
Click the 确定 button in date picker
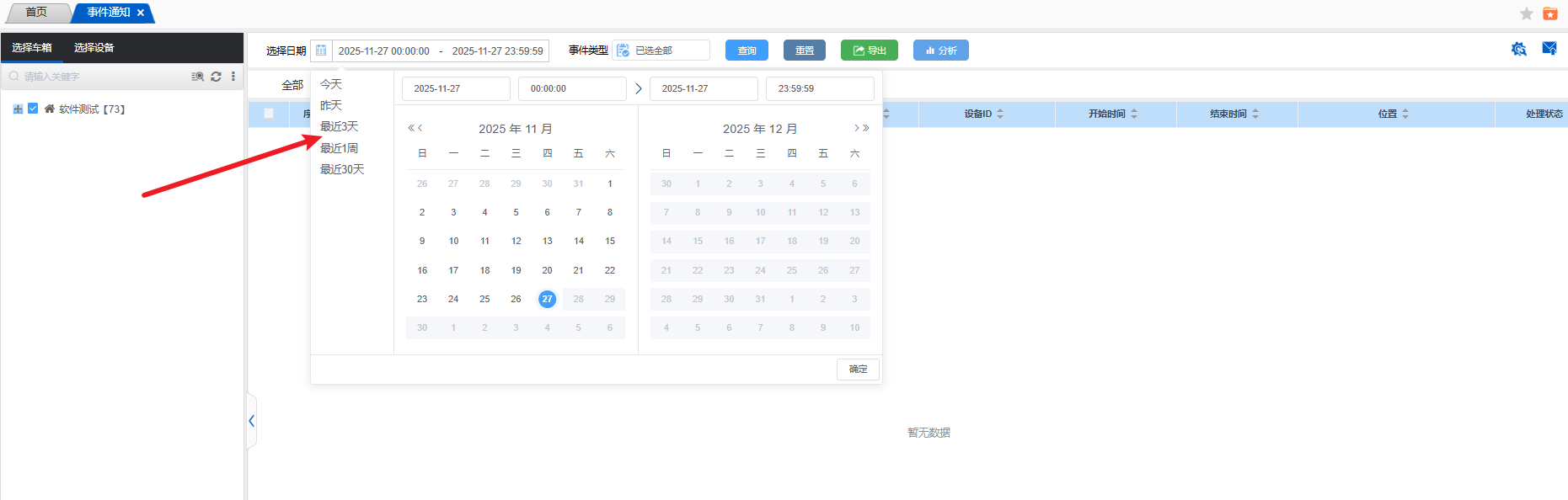click(858, 370)
